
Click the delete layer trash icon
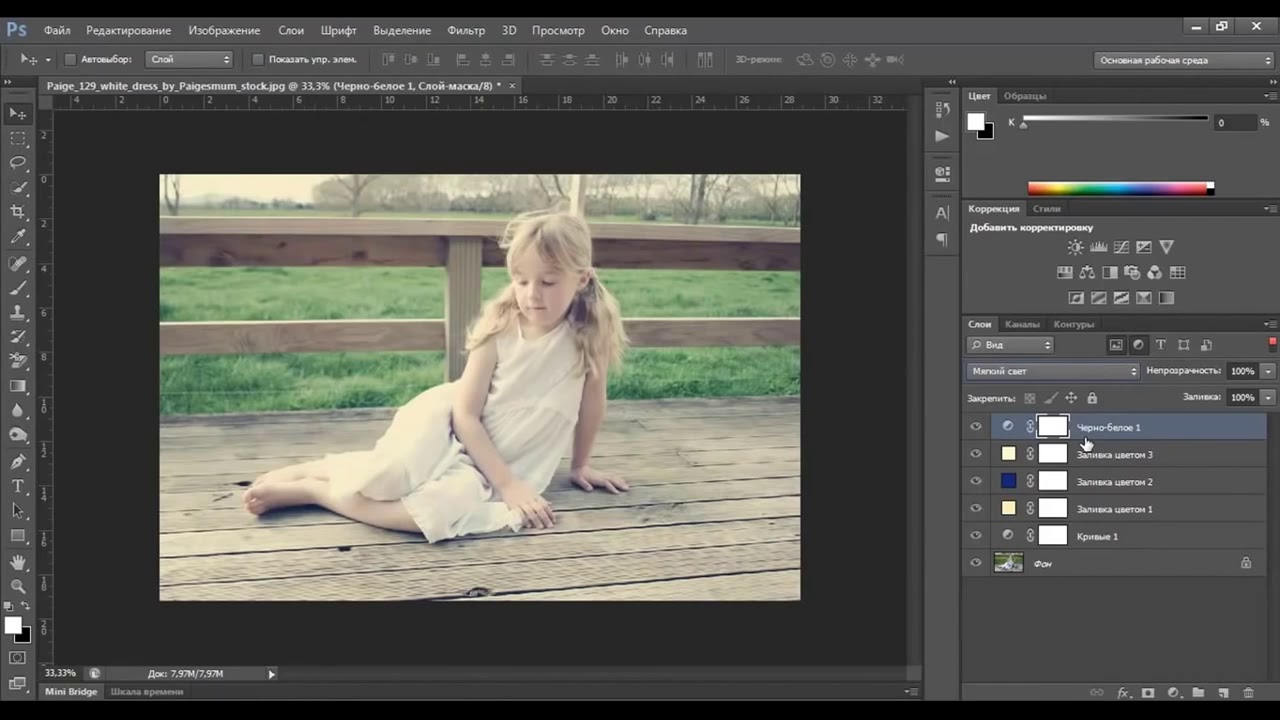click(x=1248, y=692)
